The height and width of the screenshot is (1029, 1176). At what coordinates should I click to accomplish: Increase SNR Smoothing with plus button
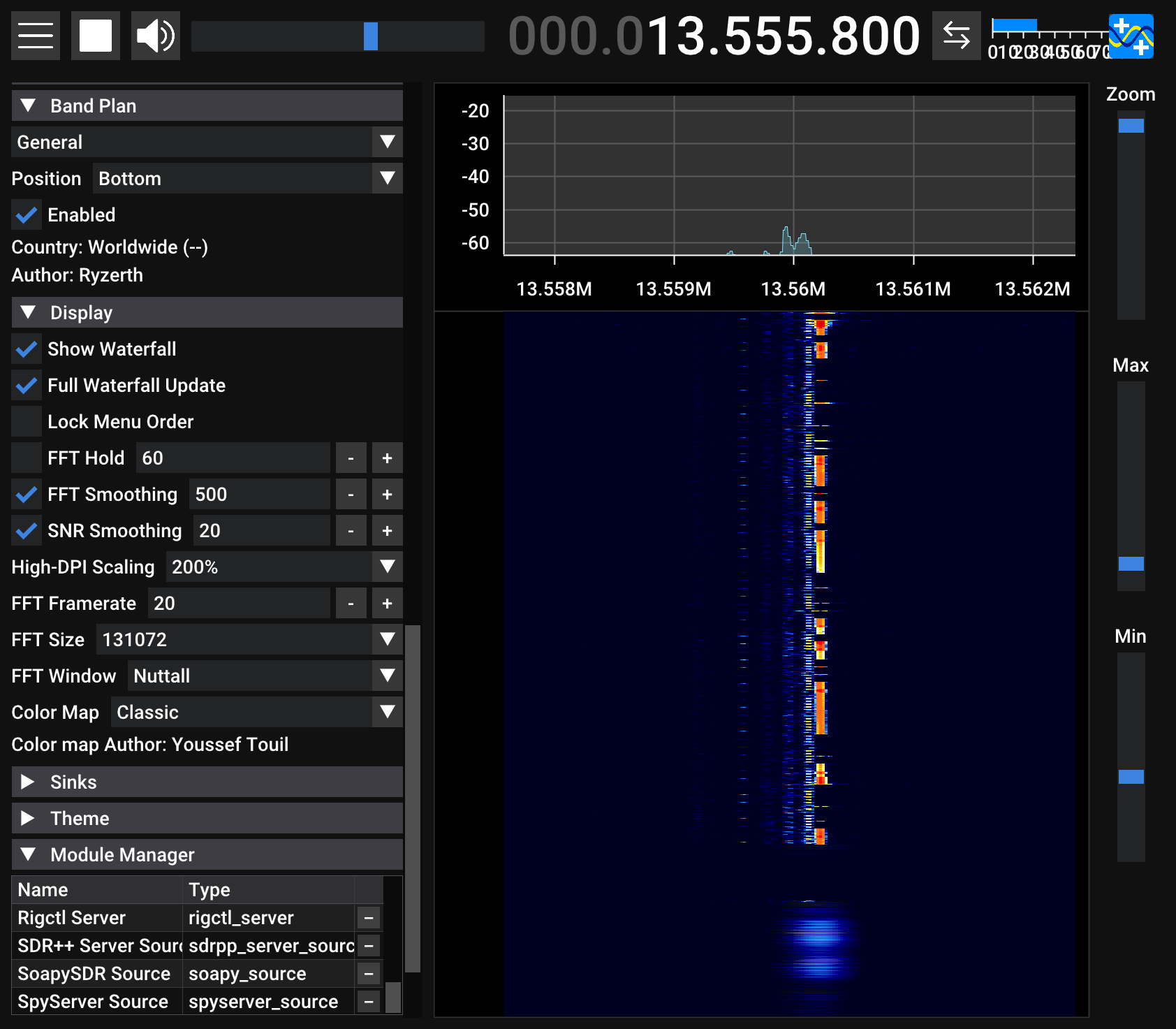(388, 530)
